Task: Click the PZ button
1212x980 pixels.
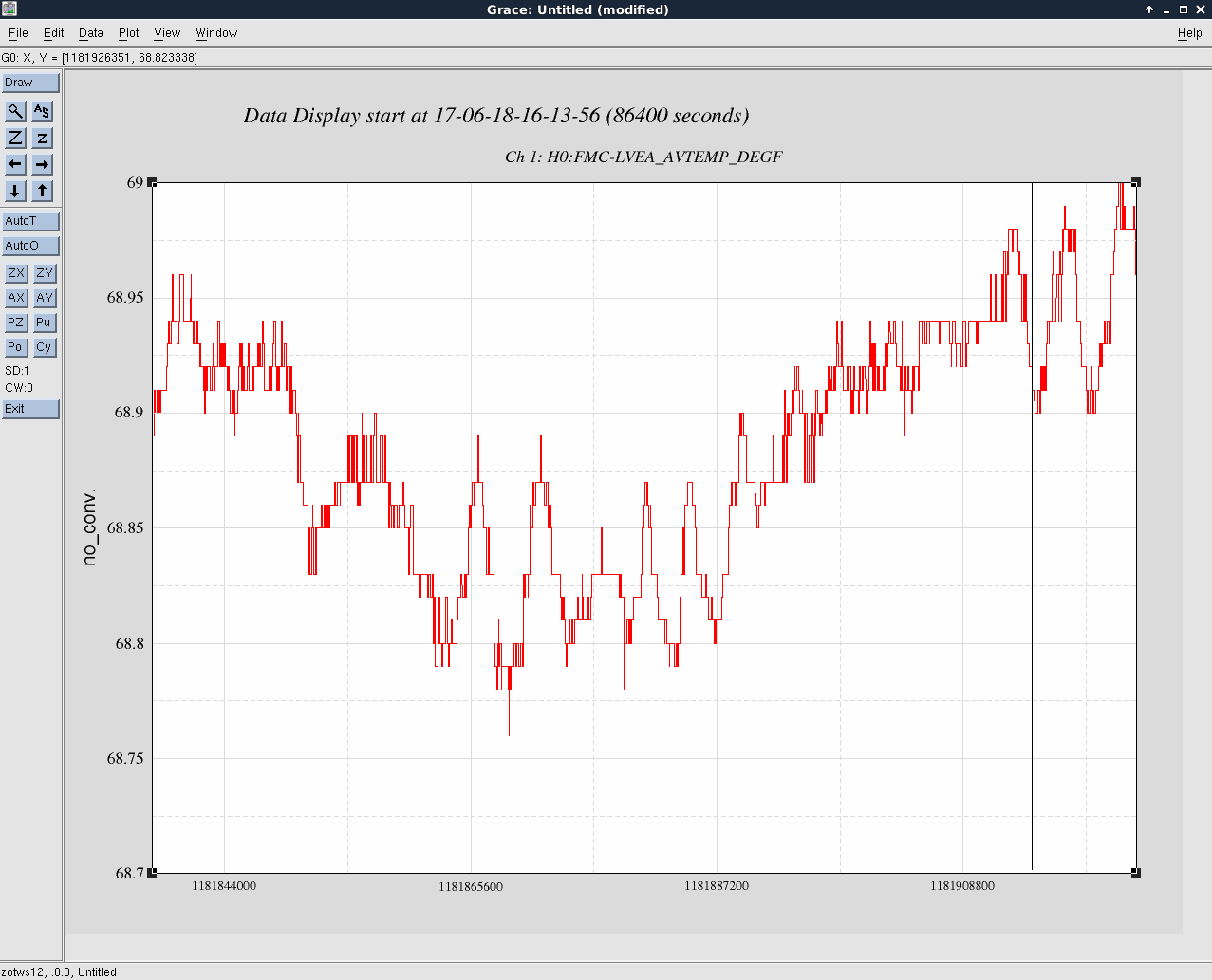Action: [x=16, y=323]
